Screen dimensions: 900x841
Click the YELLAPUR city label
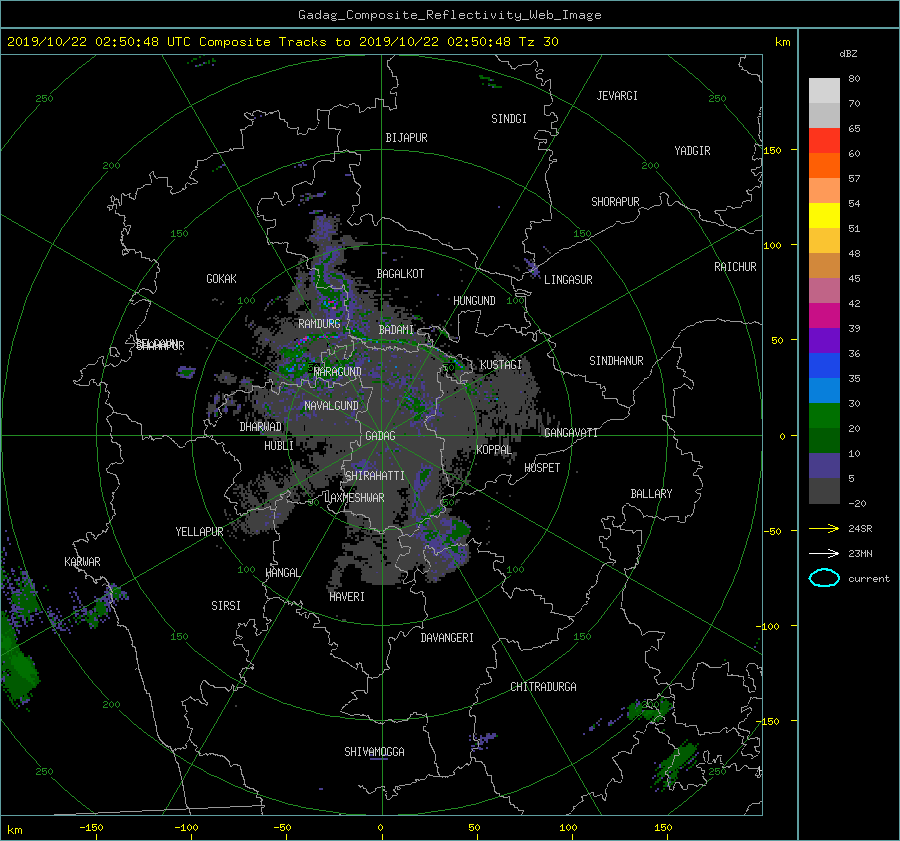pyautogui.click(x=199, y=532)
